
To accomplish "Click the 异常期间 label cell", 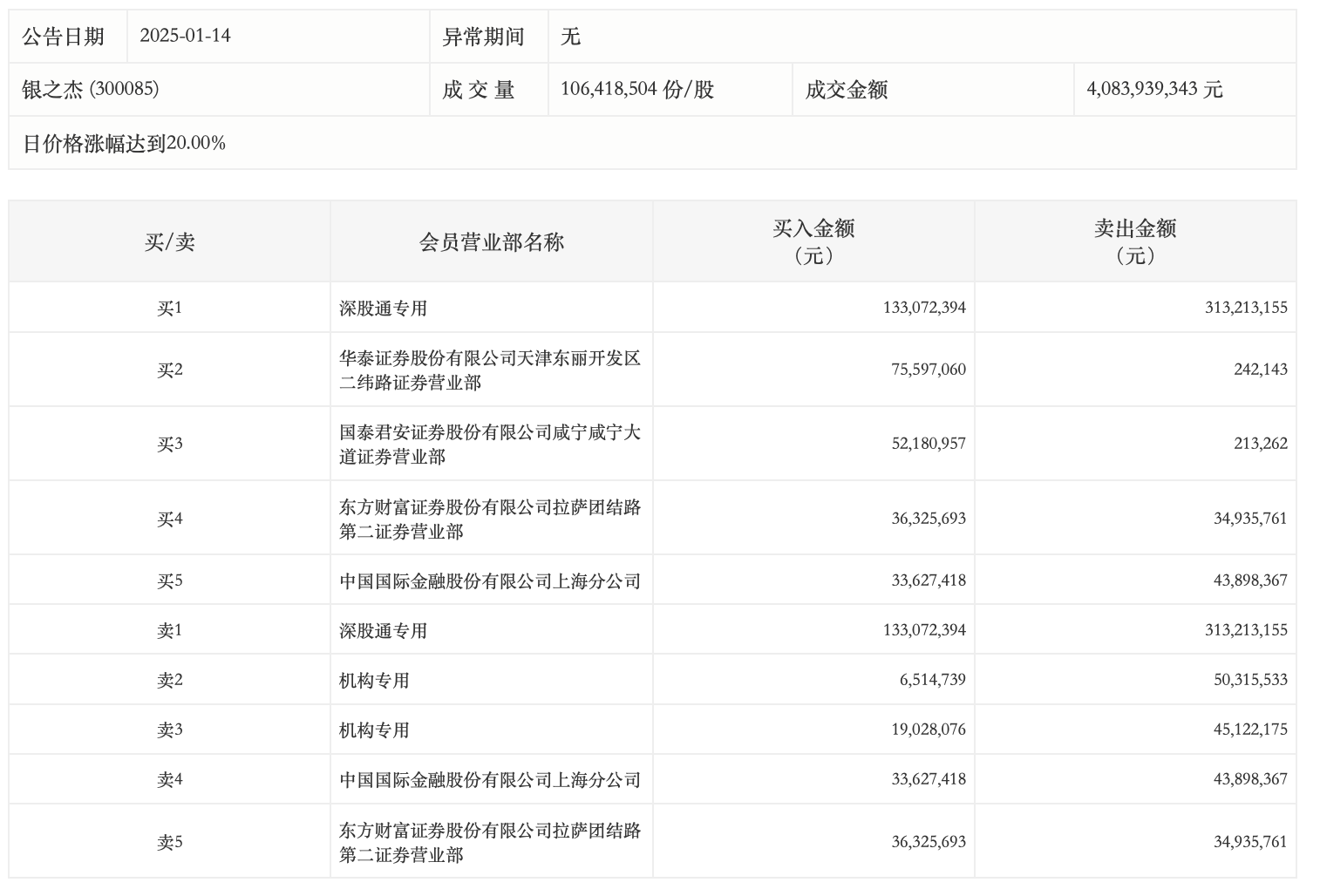I will pyautogui.click(x=484, y=37).
